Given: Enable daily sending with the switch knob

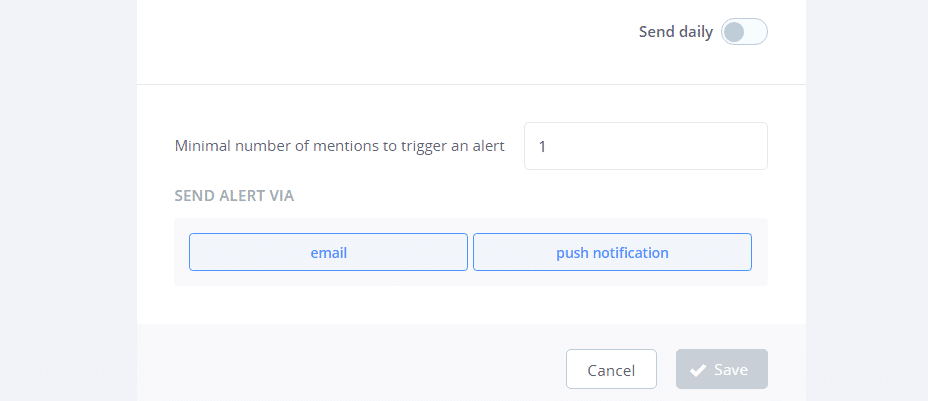Looking at the screenshot, I should (x=735, y=32).
